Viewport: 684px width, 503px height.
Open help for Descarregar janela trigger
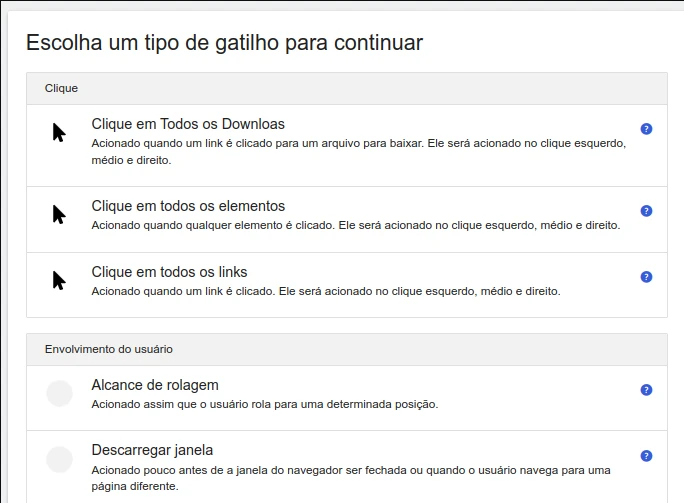click(x=646, y=456)
